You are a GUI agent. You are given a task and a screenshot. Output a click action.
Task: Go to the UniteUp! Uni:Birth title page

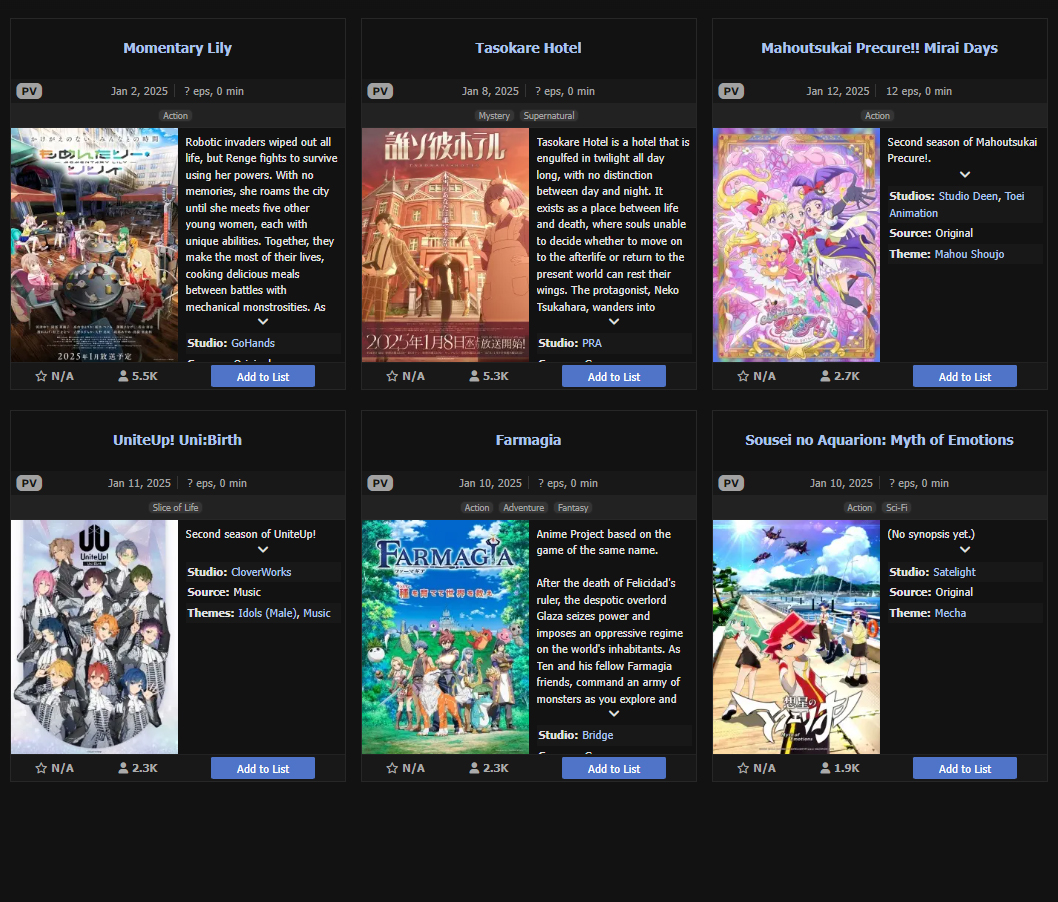click(177, 440)
